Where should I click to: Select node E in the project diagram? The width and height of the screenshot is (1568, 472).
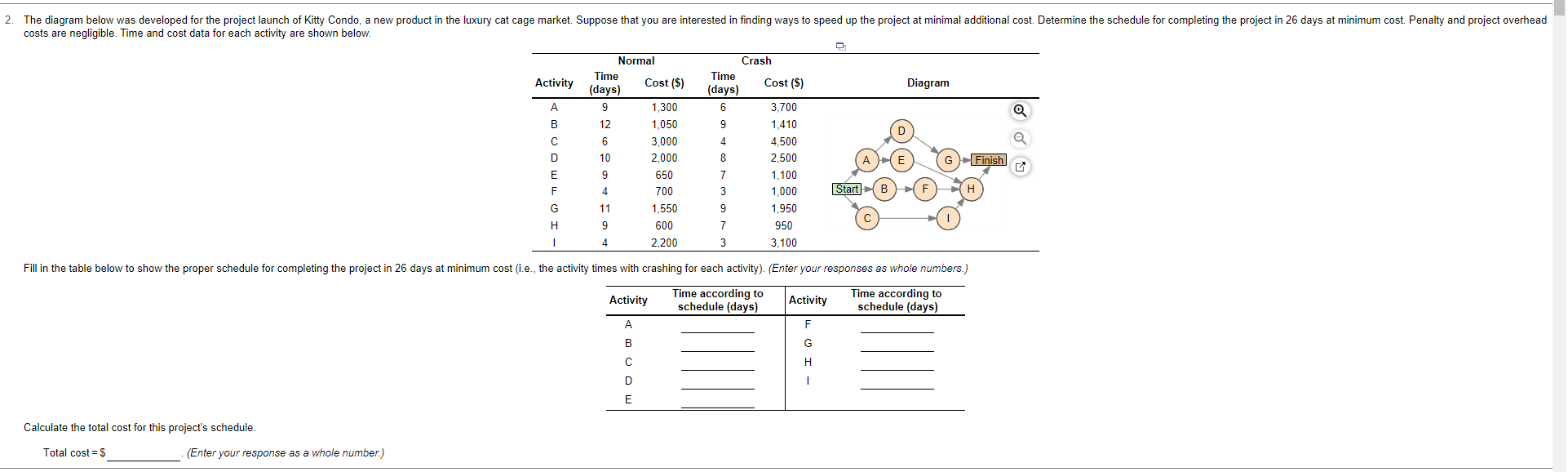pos(901,160)
